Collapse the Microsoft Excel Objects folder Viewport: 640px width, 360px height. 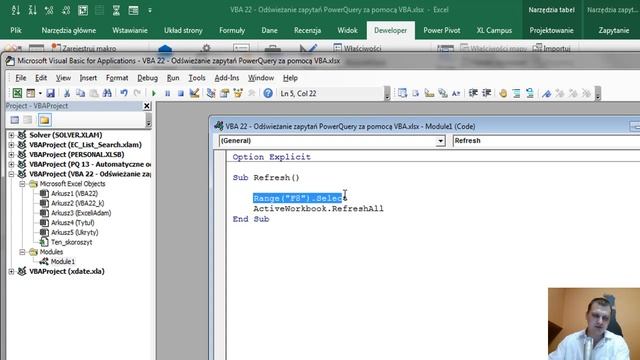[x=22, y=184]
